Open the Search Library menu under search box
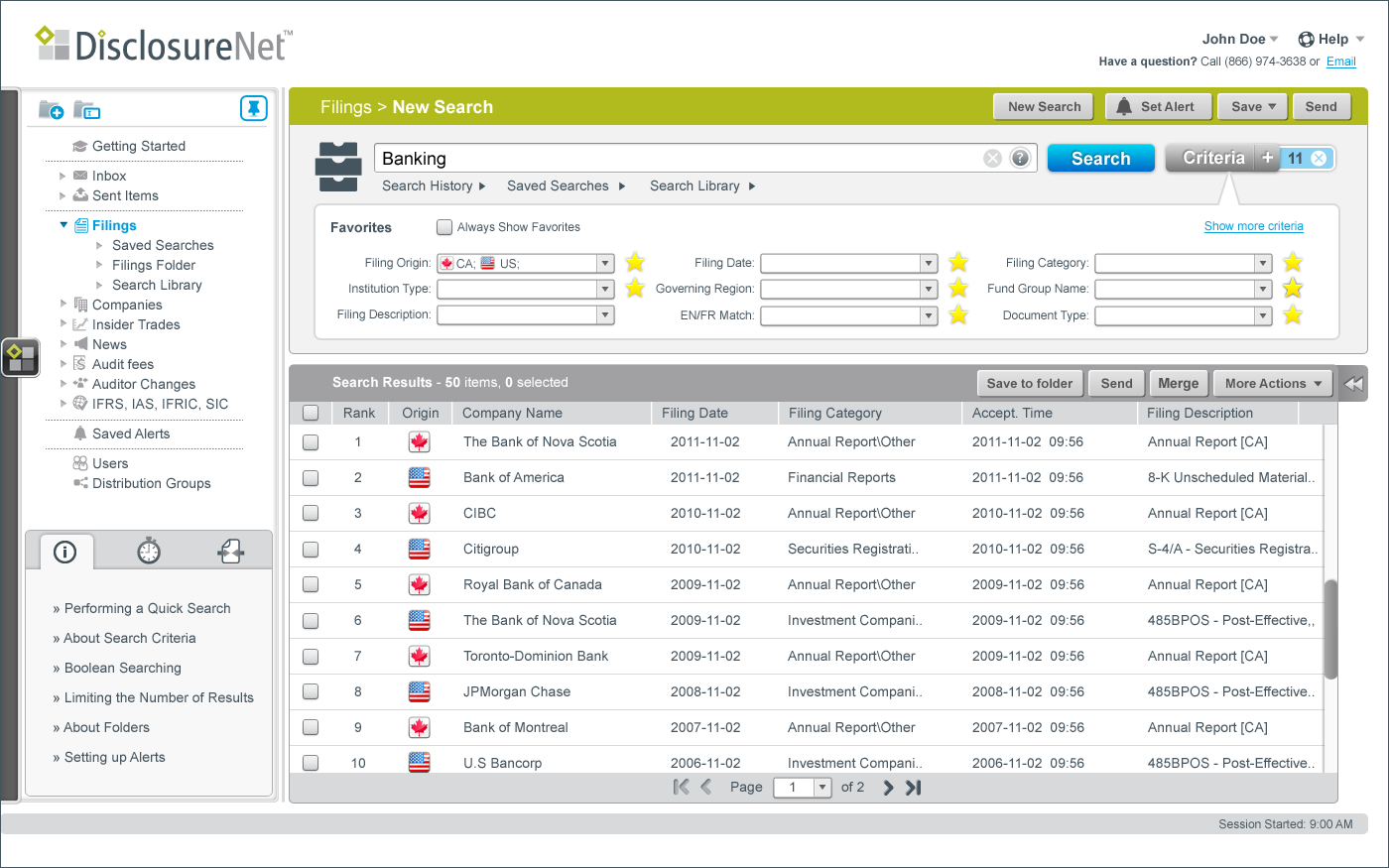 702,186
